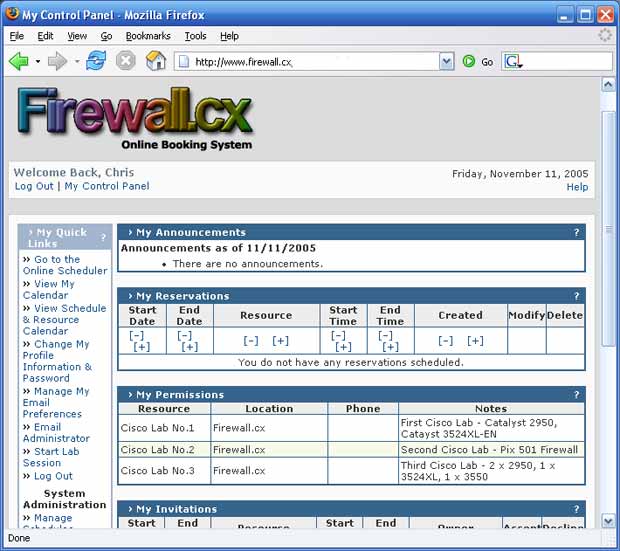Click the page icon in the address bar
620x551 pixels.
point(184,62)
